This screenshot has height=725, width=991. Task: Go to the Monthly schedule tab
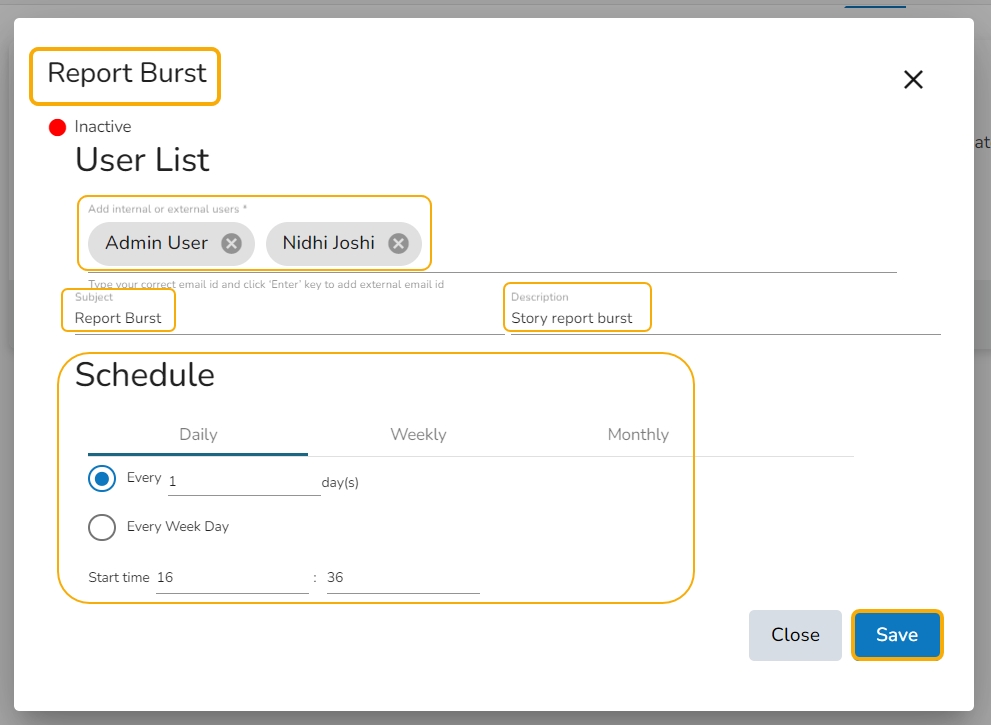[638, 434]
